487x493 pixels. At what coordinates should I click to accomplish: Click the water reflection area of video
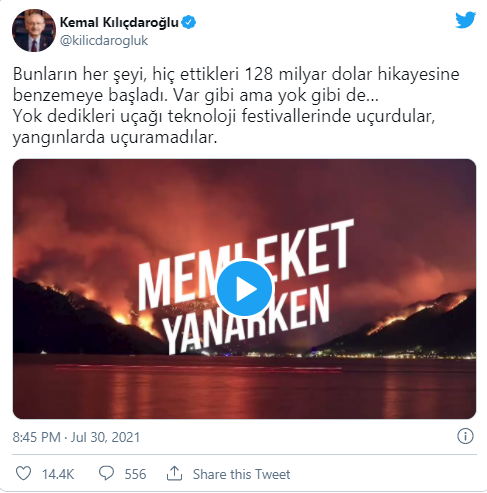(244, 387)
